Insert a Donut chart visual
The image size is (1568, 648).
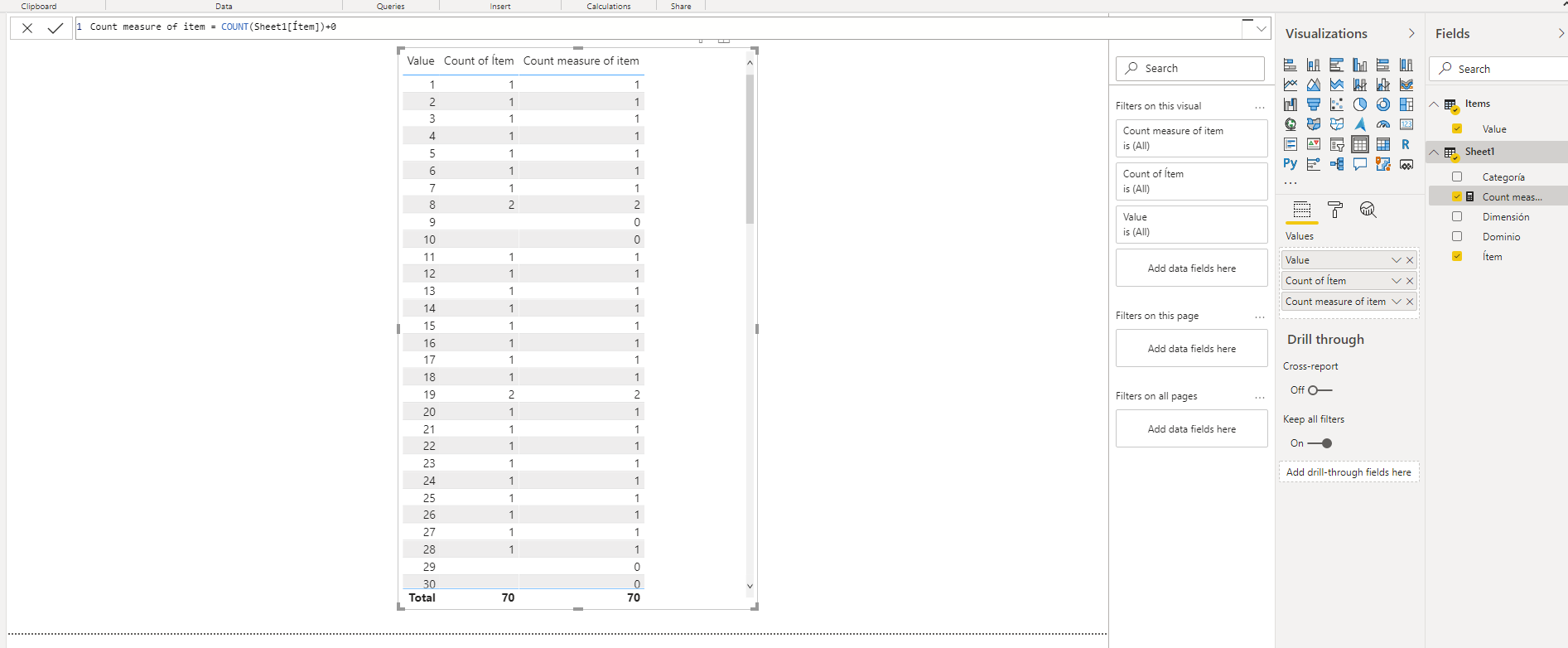(x=1383, y=104)
